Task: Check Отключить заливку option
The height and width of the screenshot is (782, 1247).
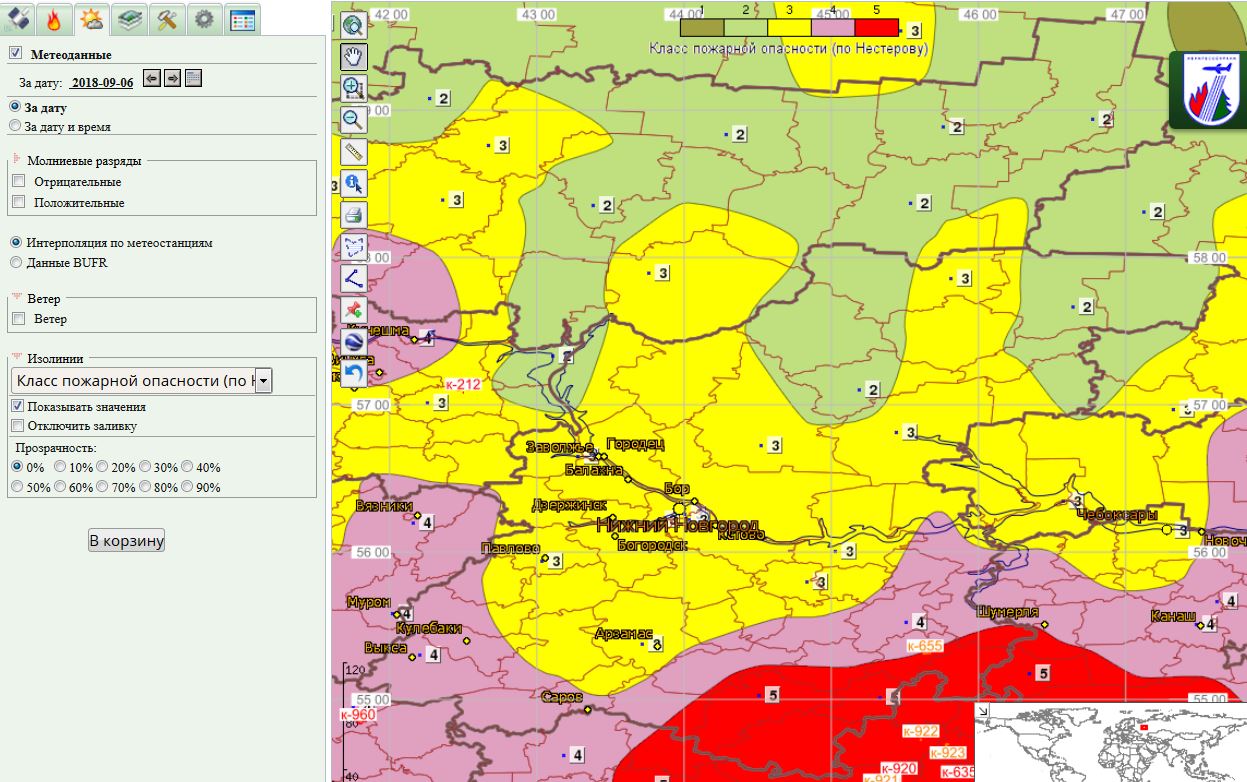Action: pos(18,426)
